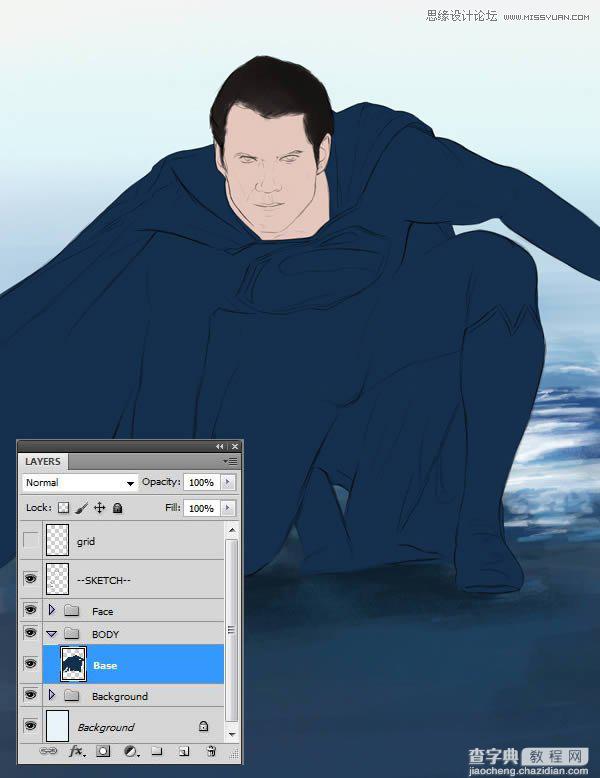Screen dimensions: 600x778
Task: Collapse Layers panel to icons
Action: tap(219, 447)
